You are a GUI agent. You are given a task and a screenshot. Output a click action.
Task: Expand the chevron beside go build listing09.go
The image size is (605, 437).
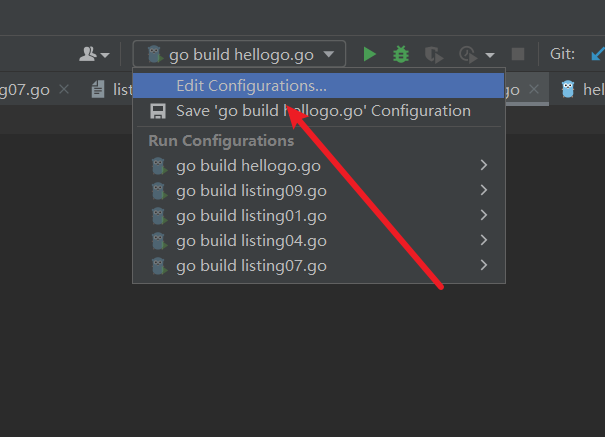click(x=484, y=190)
